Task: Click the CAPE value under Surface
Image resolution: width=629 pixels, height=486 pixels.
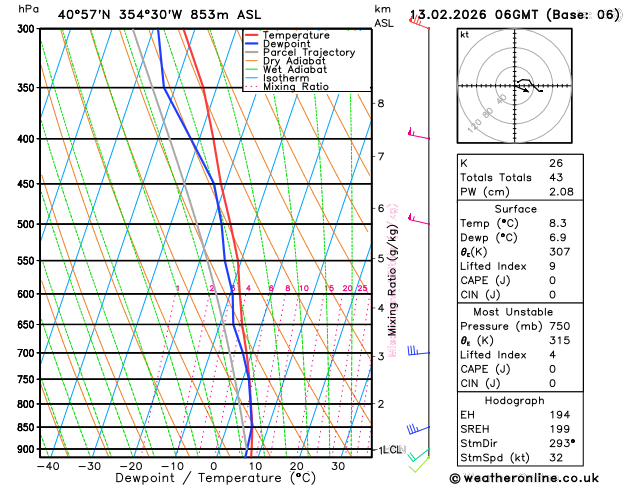Action: [x=552, y=280]
